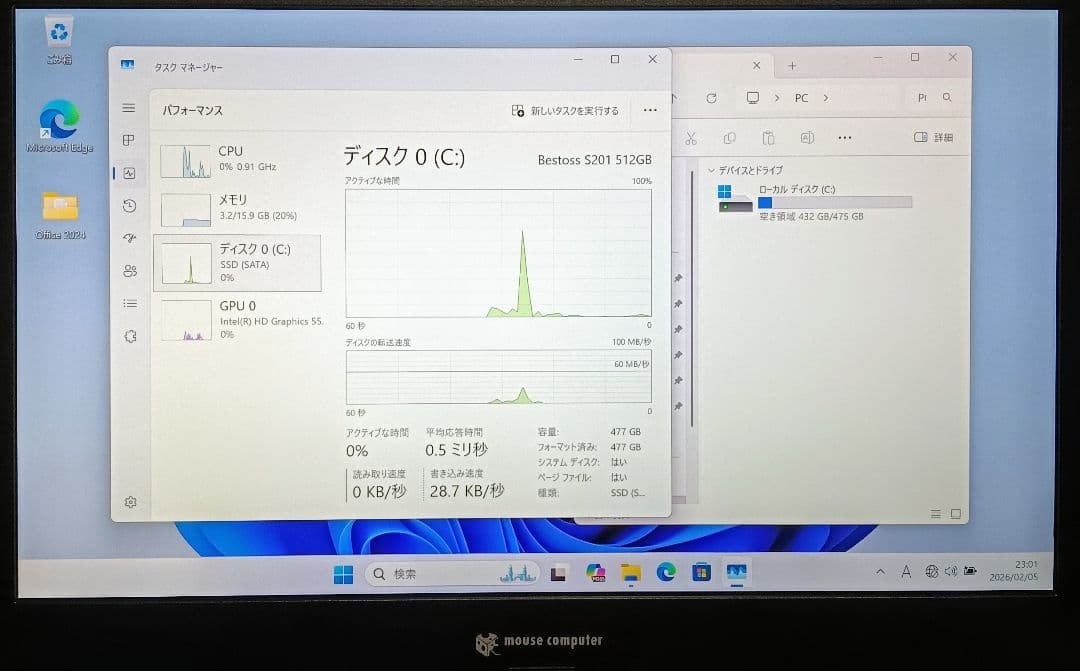Select the Users icon in Task Manager sidebar
This screenshot has width=1080, height=671.
point(130,270)
